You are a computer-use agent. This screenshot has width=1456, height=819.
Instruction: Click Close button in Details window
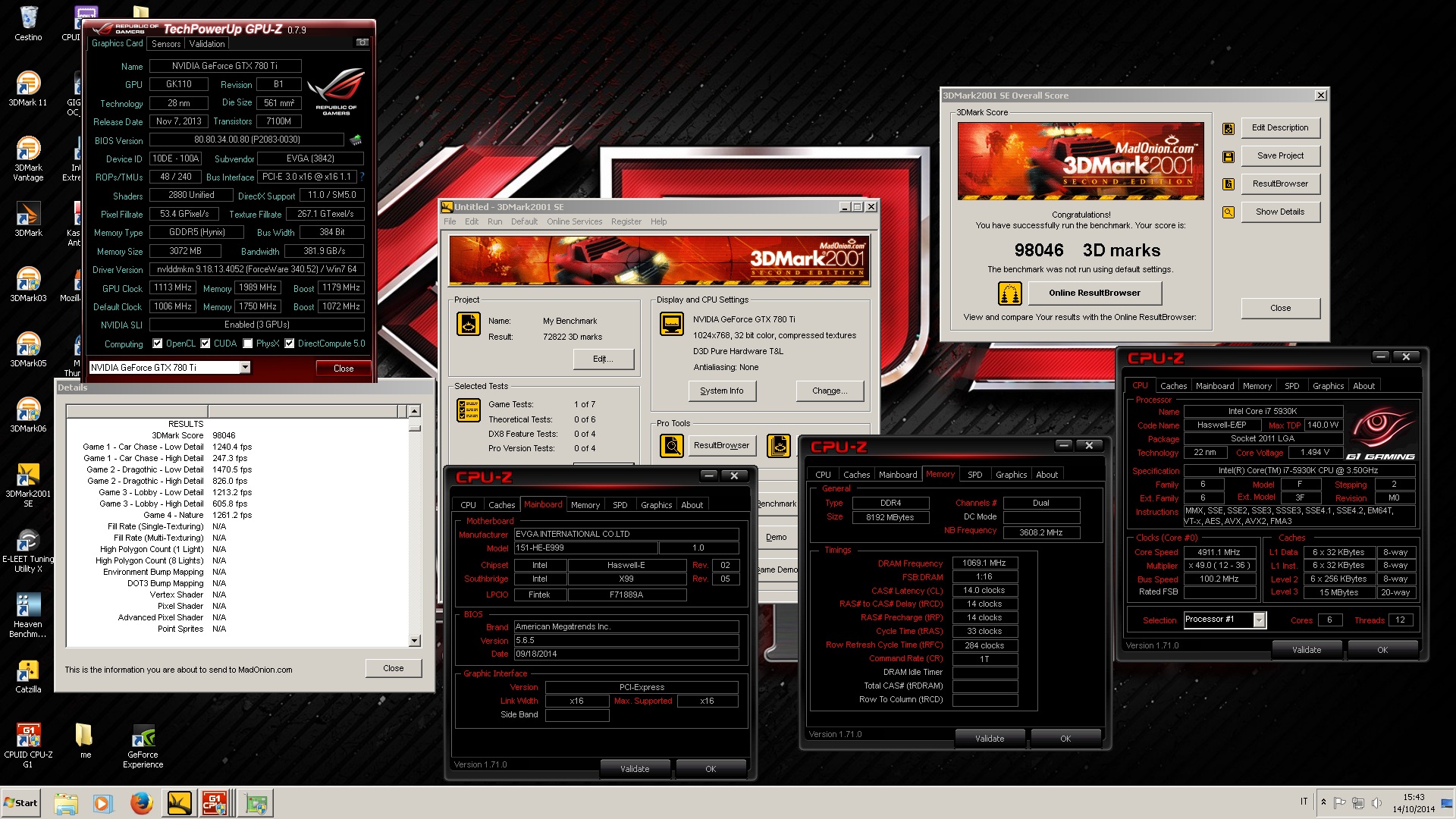393,669
